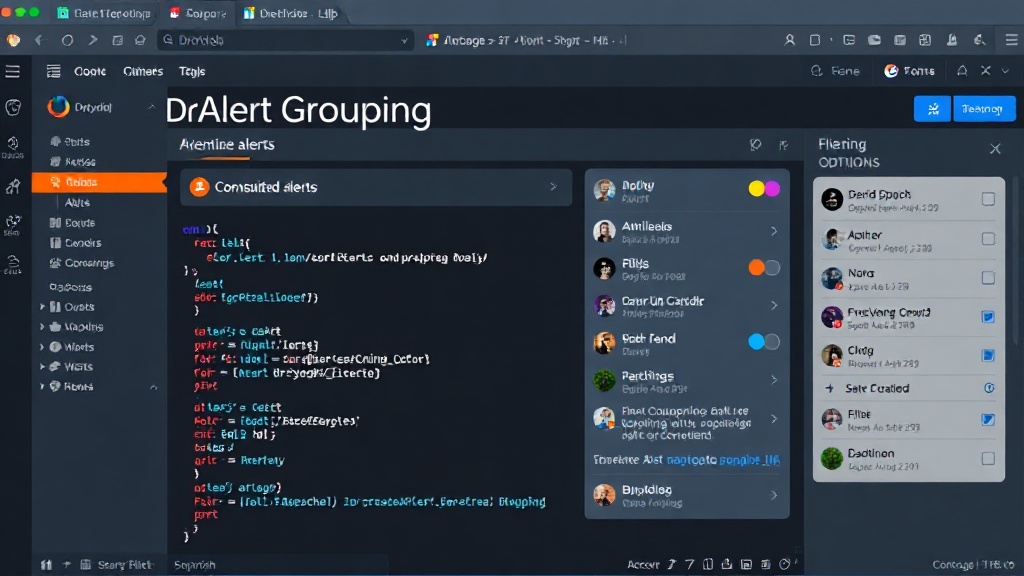Click the plus icon beside Sate Coatled

tap(829, 388)
